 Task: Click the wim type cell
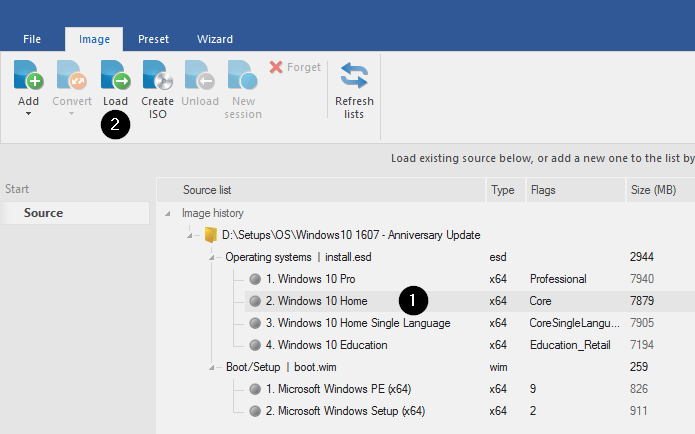coord(498,367)
